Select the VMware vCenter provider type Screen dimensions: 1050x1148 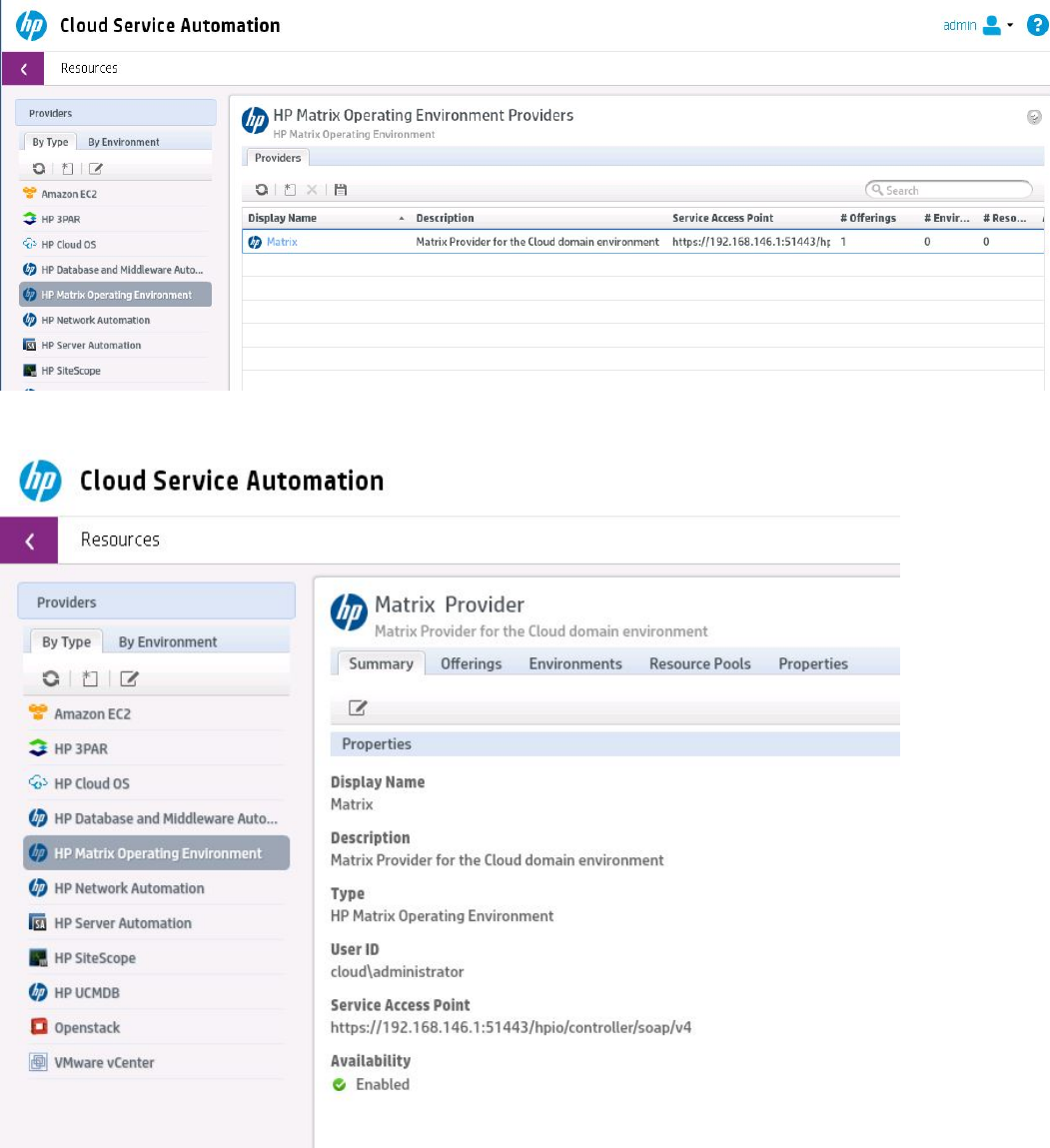[156, 1062]
